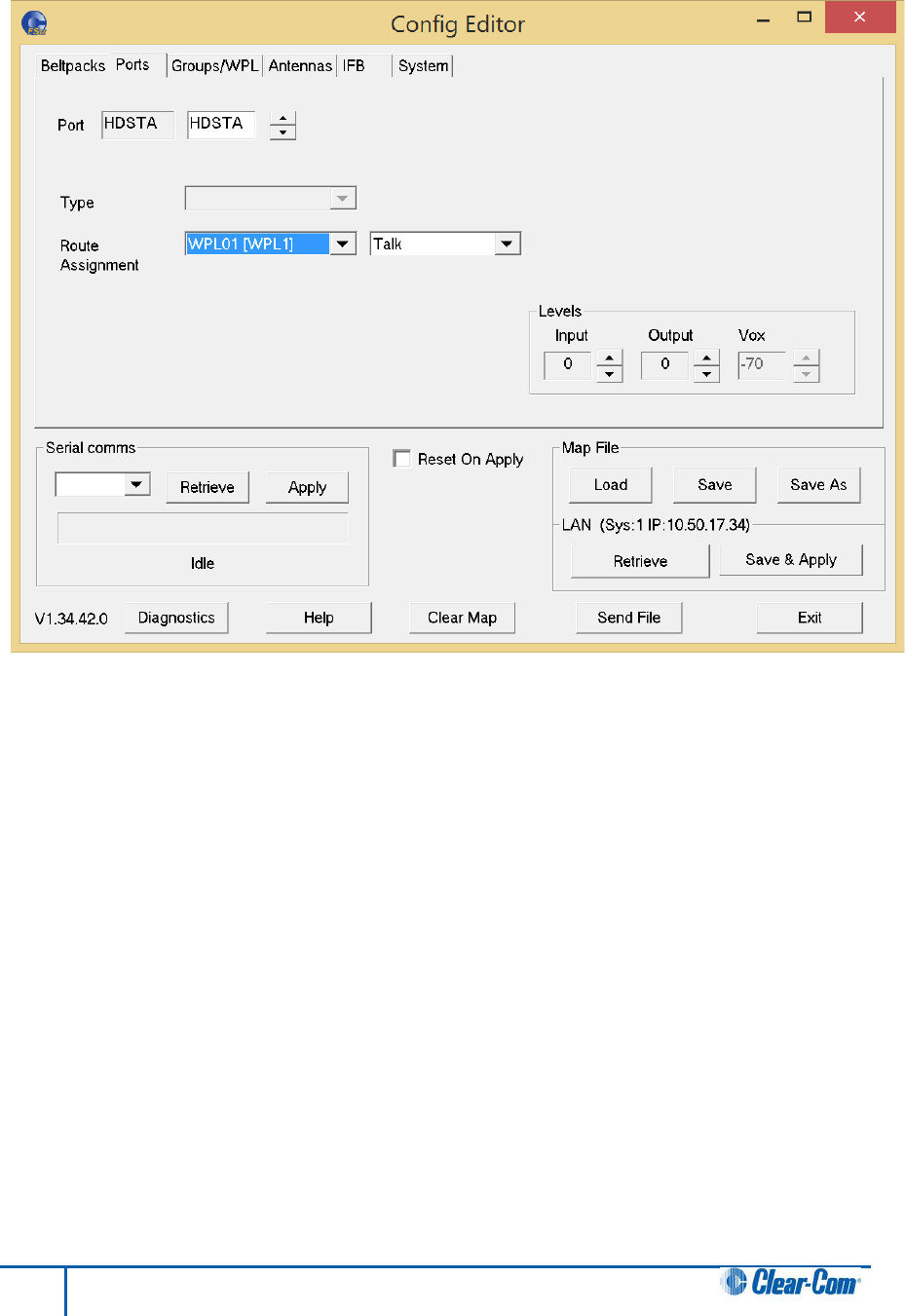Viewport: 905px width, 1316px height.
Task: Click the Vox level down arrow
Action: click(x=807, y=374)
